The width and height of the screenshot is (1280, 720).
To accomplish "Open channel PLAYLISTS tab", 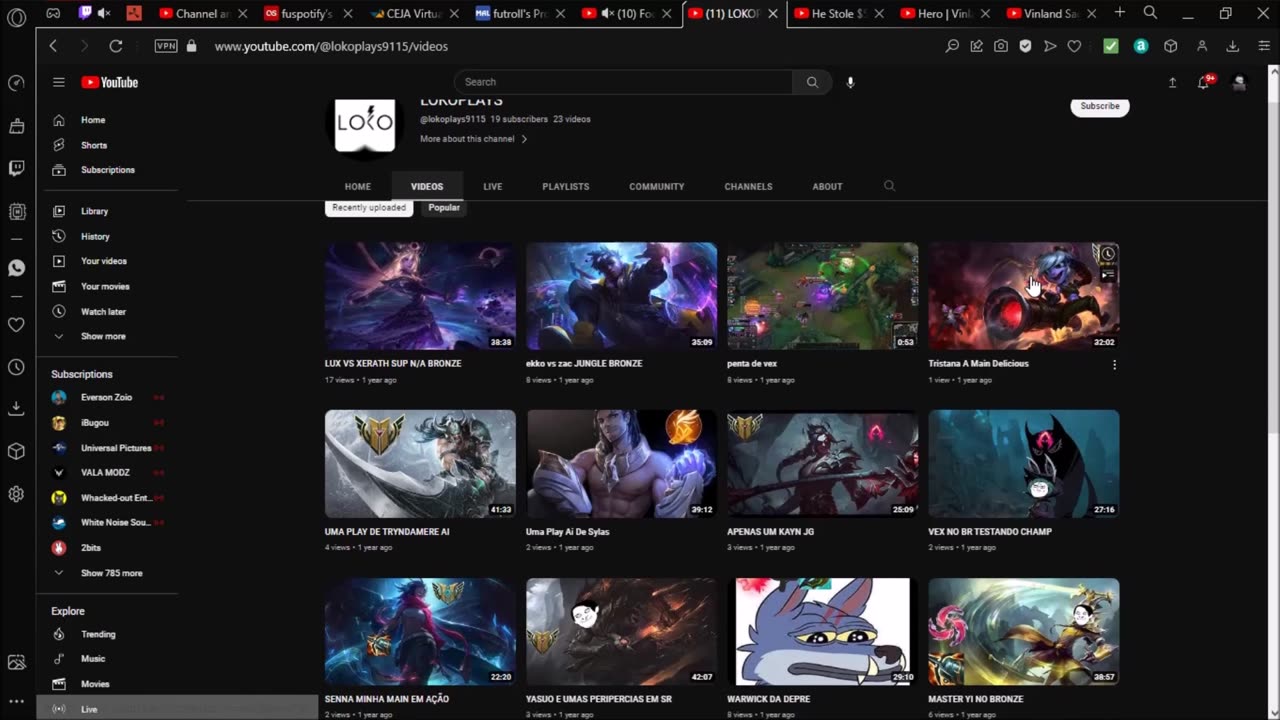I will 566,186.
